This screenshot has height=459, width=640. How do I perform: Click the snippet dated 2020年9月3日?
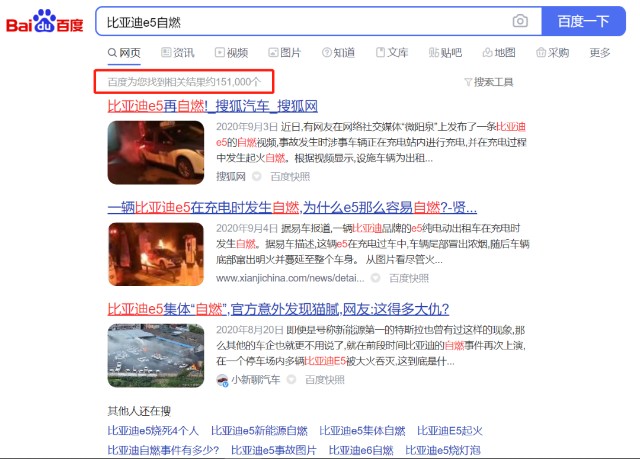coord(371,142)
